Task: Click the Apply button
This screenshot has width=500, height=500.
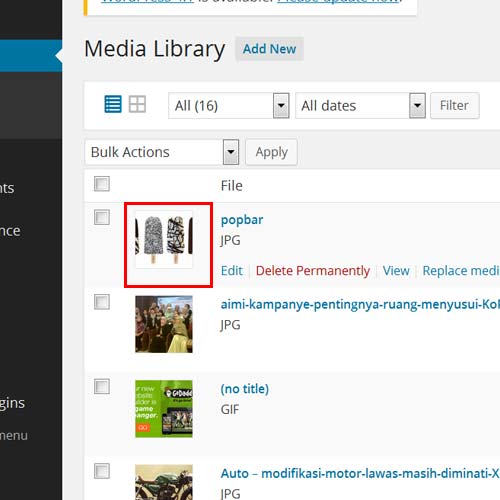Action: 271,152
